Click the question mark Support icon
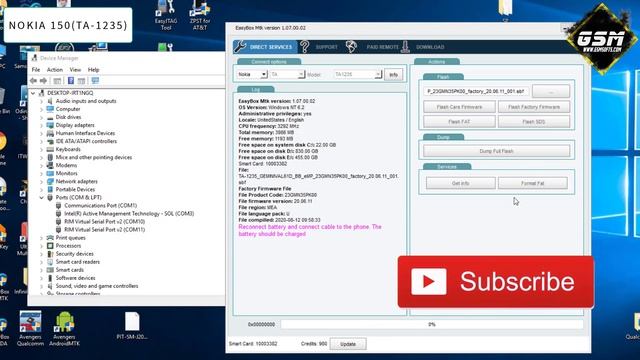 pyautogui.click(x=304, y=47)
